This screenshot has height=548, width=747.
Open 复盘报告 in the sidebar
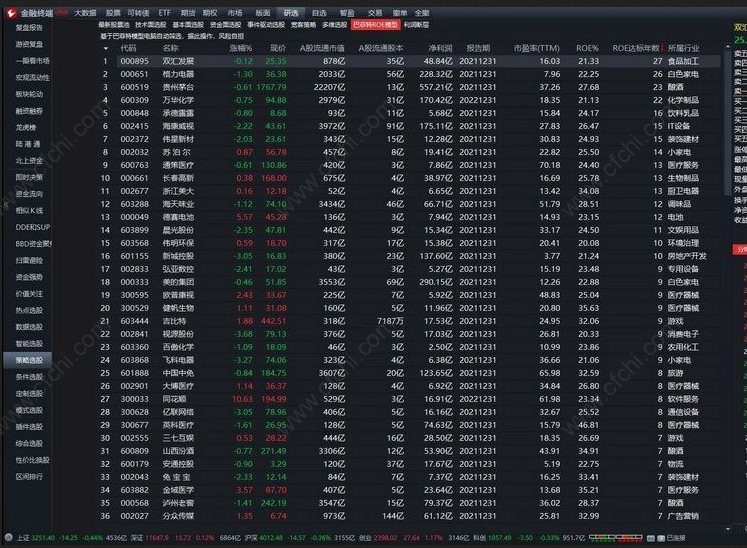(29, 28)
